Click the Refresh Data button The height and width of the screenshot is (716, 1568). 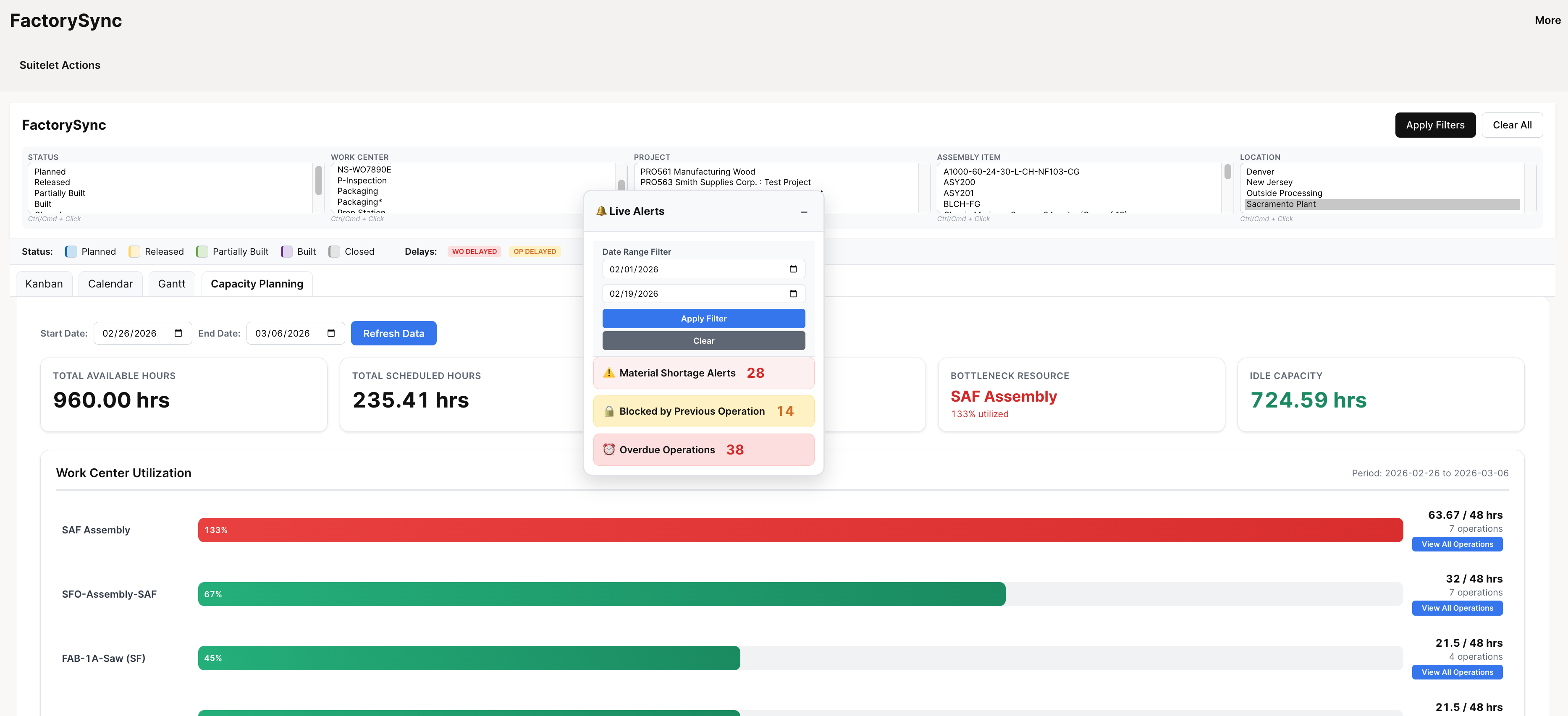(393, 333)
